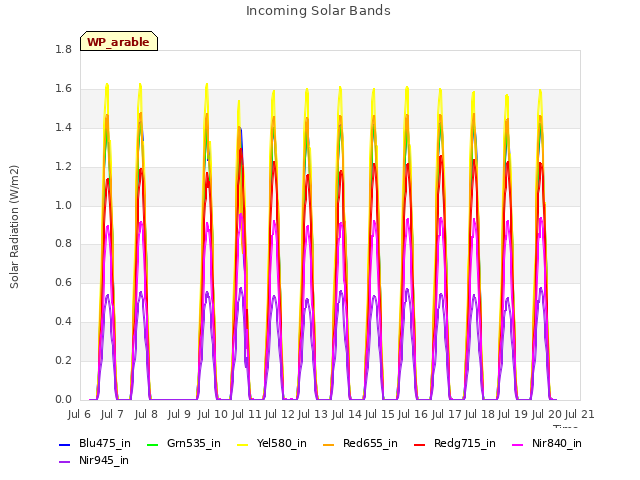
Task: Select the Red655_in legend label
Action: pos(370,444)
